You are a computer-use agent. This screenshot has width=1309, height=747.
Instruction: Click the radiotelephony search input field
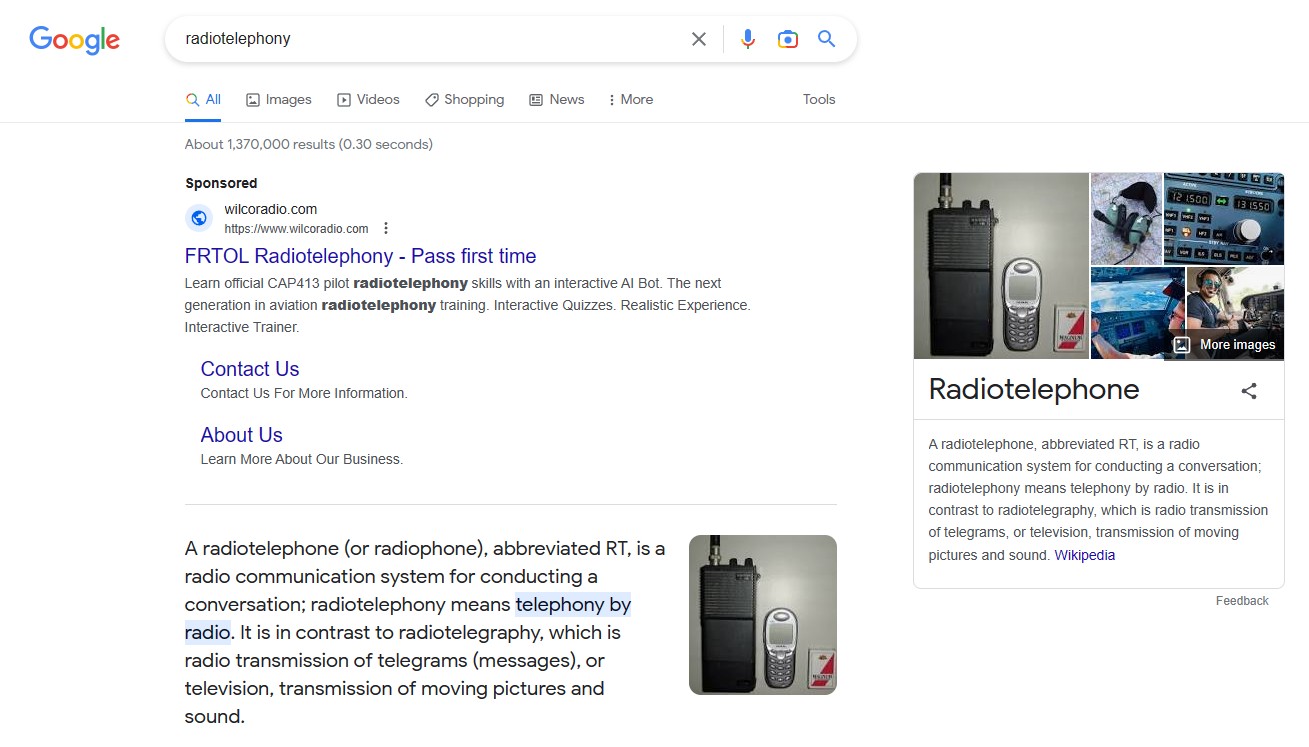click(430, 39)
